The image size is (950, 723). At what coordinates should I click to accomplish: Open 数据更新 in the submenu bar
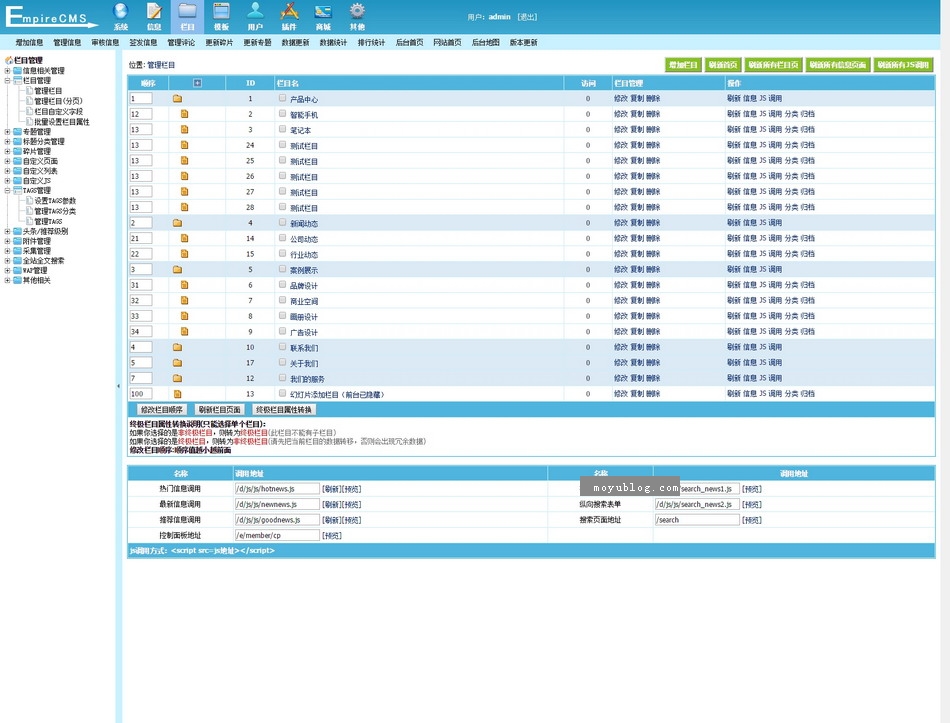coord(295,42)
